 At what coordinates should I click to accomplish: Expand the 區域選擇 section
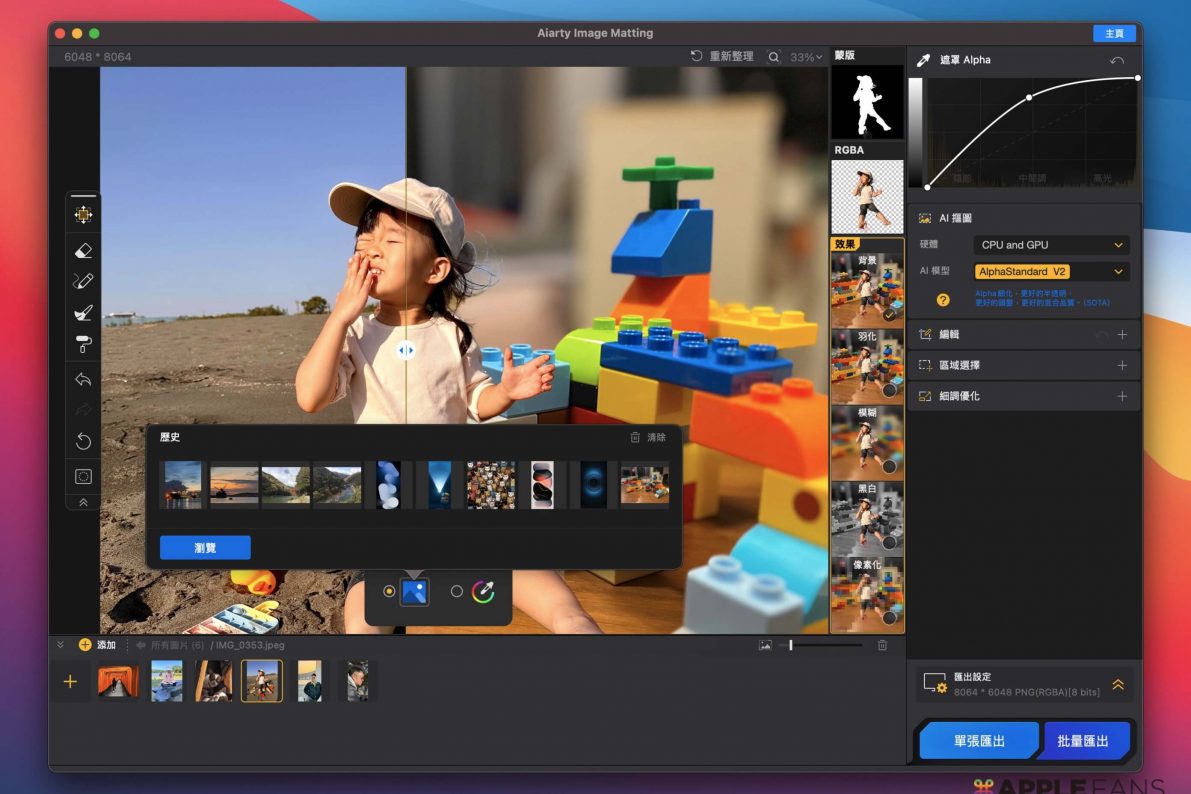(1122, 366)
